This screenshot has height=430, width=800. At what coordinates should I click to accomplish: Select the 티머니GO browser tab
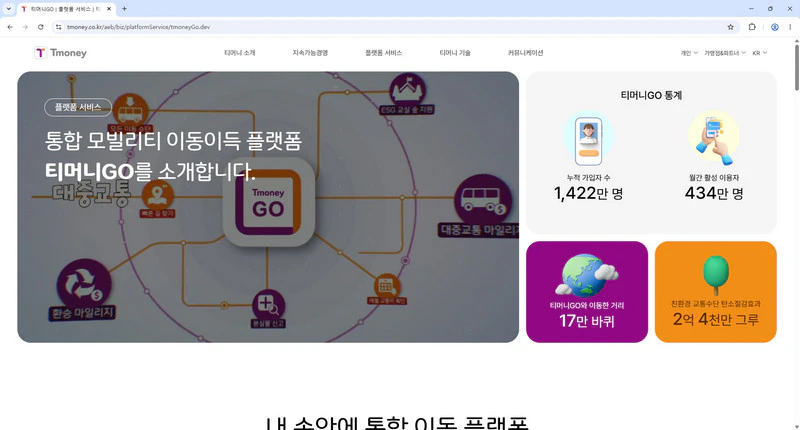(66, 9)
